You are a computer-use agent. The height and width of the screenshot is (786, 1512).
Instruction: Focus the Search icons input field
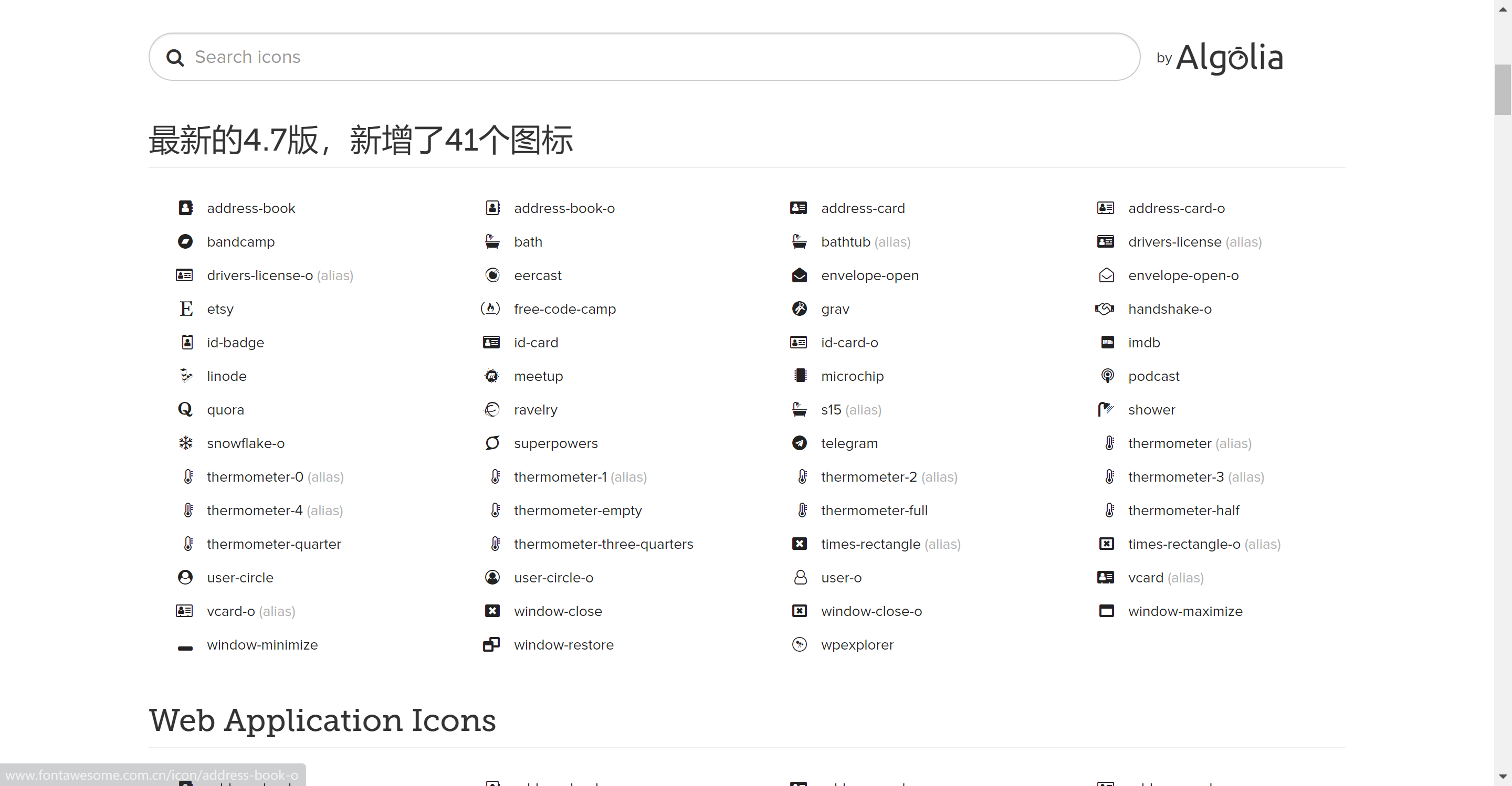coord(646,57)
